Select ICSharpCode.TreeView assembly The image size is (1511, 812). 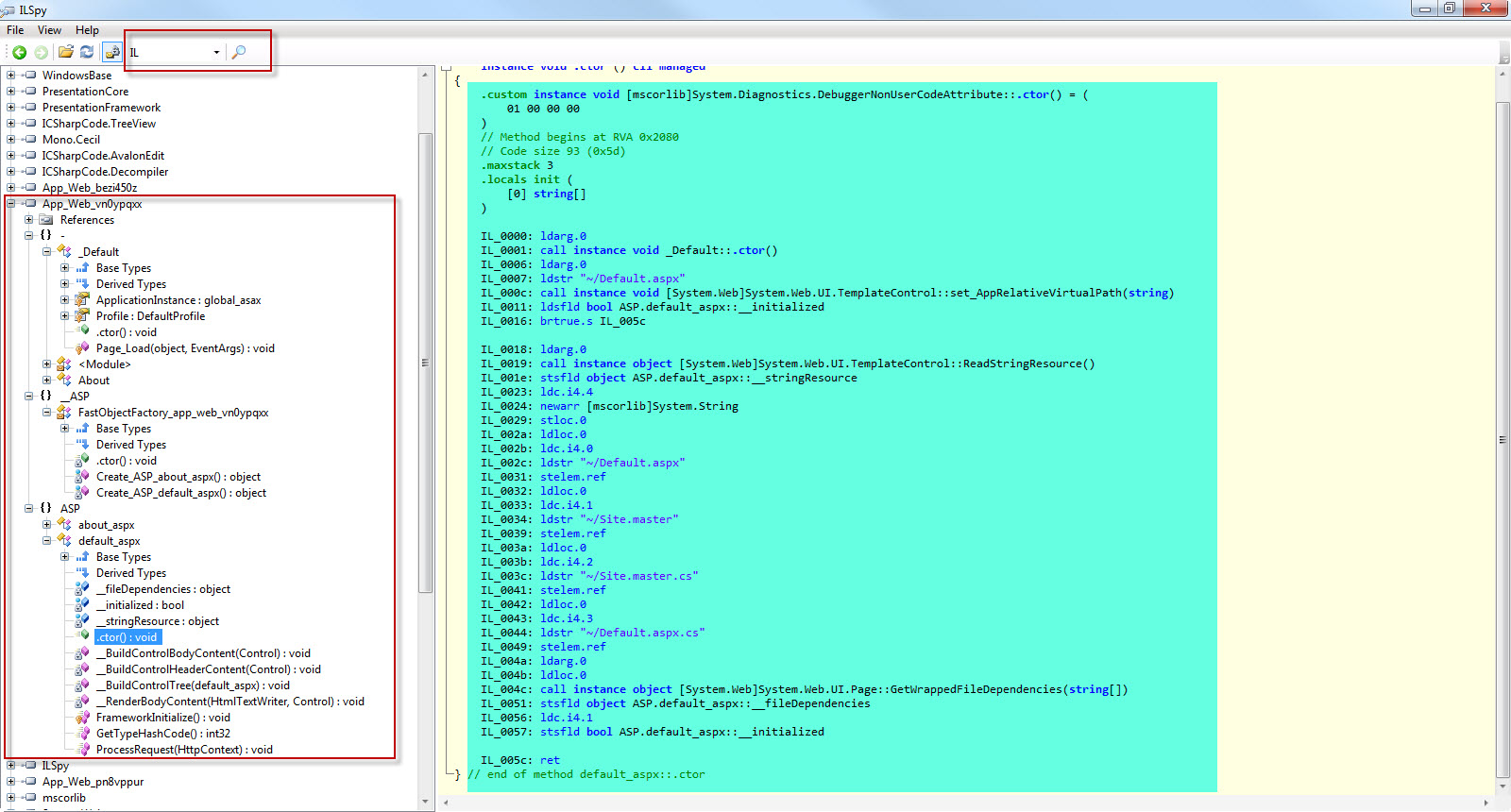click(99, 123)
